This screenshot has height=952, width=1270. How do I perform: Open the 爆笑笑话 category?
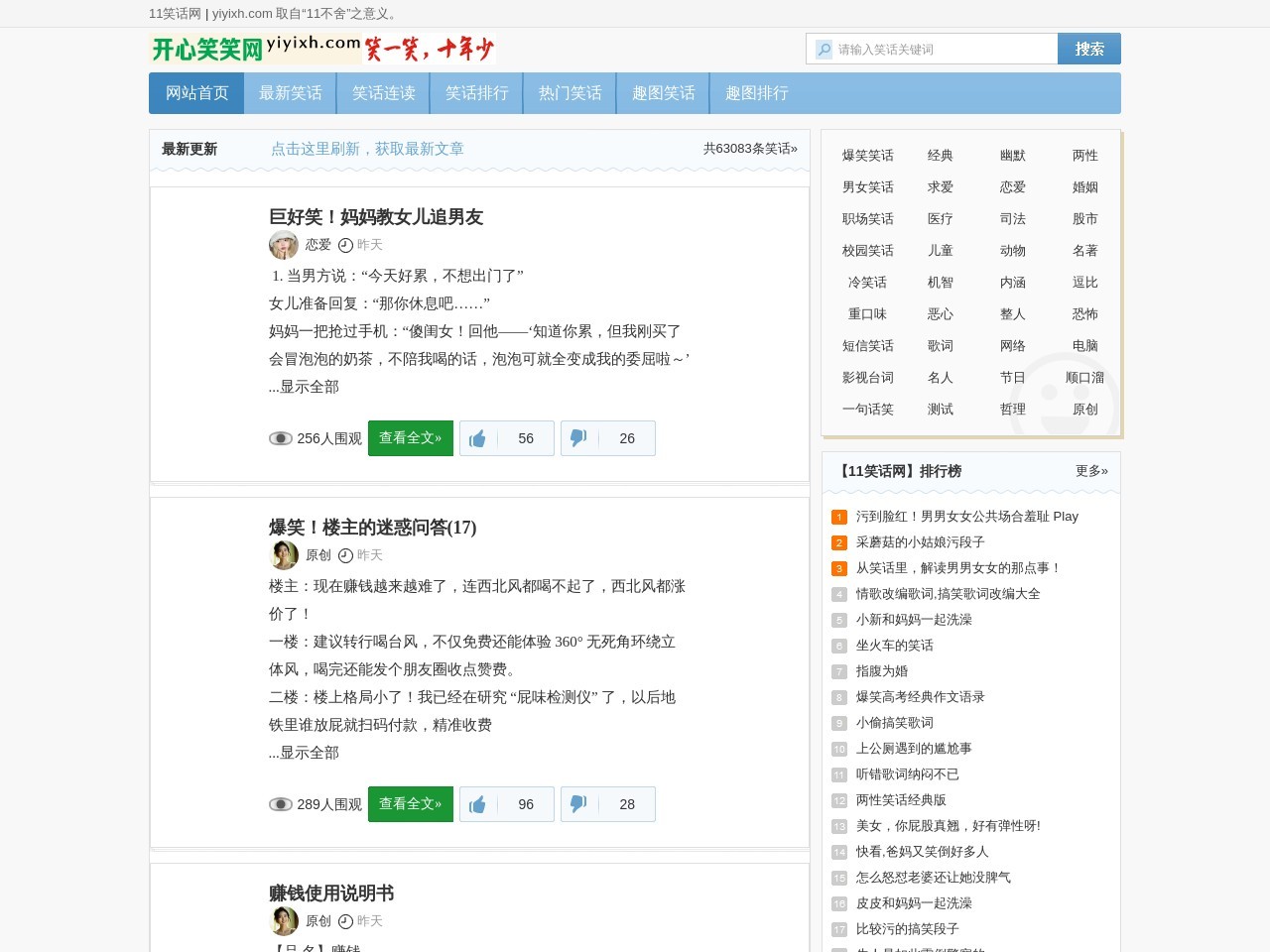click(x=867, y=156)
